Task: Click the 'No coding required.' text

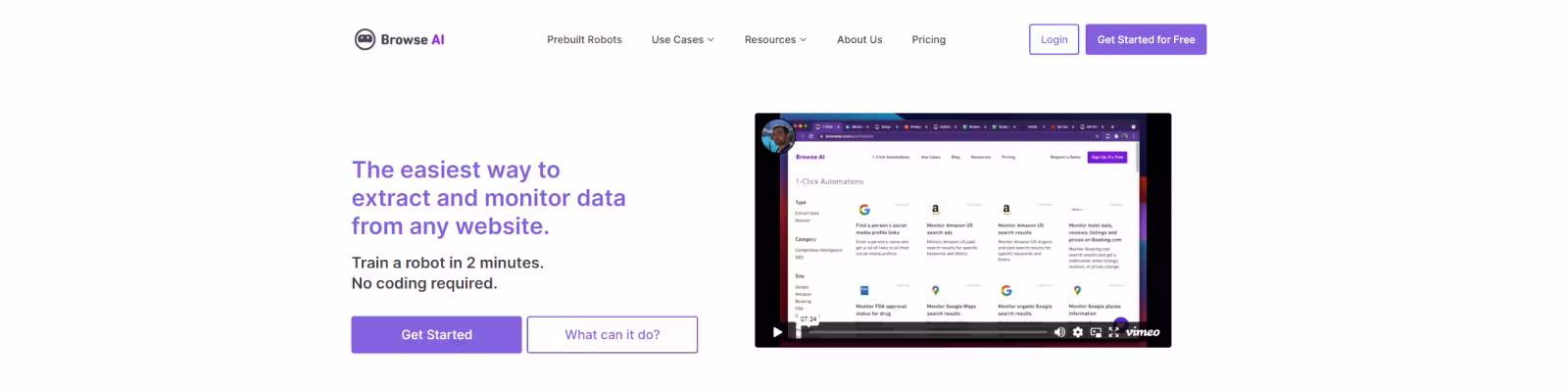Action: pyautogui.click(x=424, y=283)
